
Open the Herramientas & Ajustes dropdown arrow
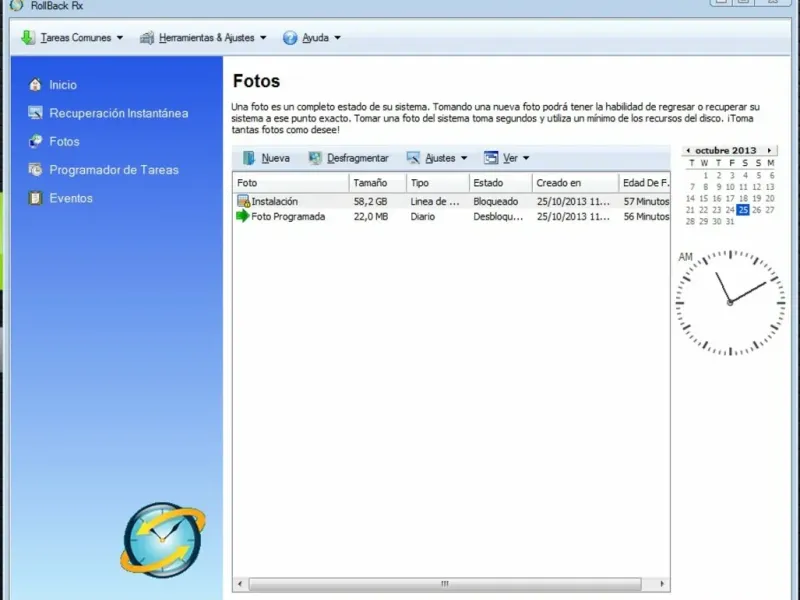[x=263, y=38]
